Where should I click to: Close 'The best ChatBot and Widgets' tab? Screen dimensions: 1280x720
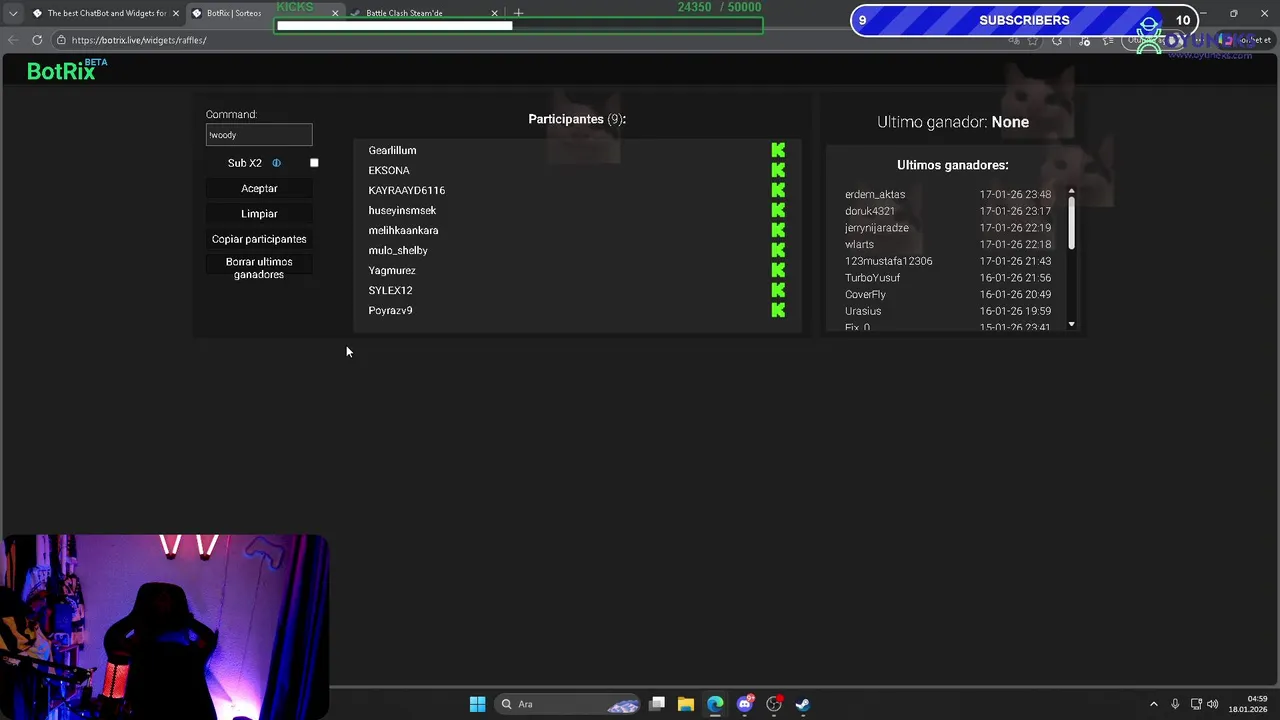tap(176, 13)
